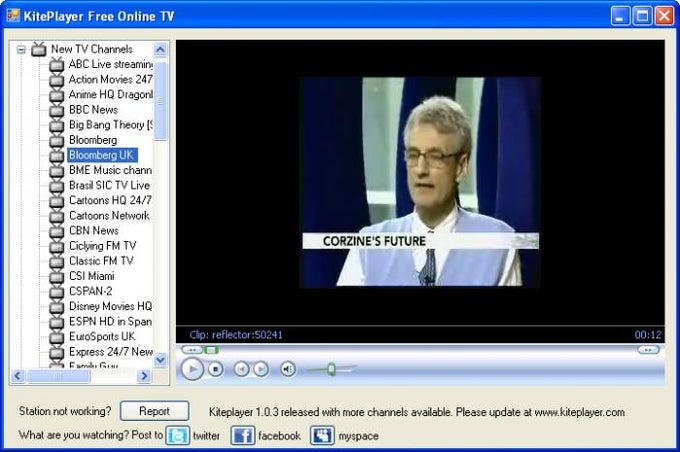Select the ABC Live streaming channel

111,64
